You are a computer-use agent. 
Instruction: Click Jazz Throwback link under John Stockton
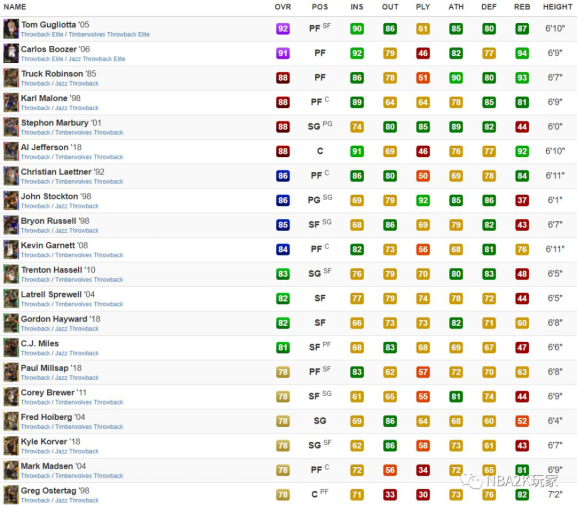tap(77, 206)
